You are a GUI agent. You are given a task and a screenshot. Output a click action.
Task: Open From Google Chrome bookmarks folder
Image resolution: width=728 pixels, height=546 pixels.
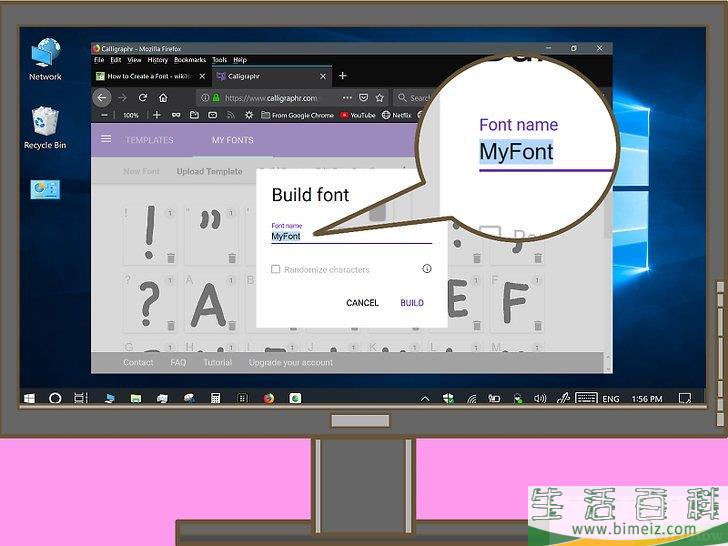(297, 115)
